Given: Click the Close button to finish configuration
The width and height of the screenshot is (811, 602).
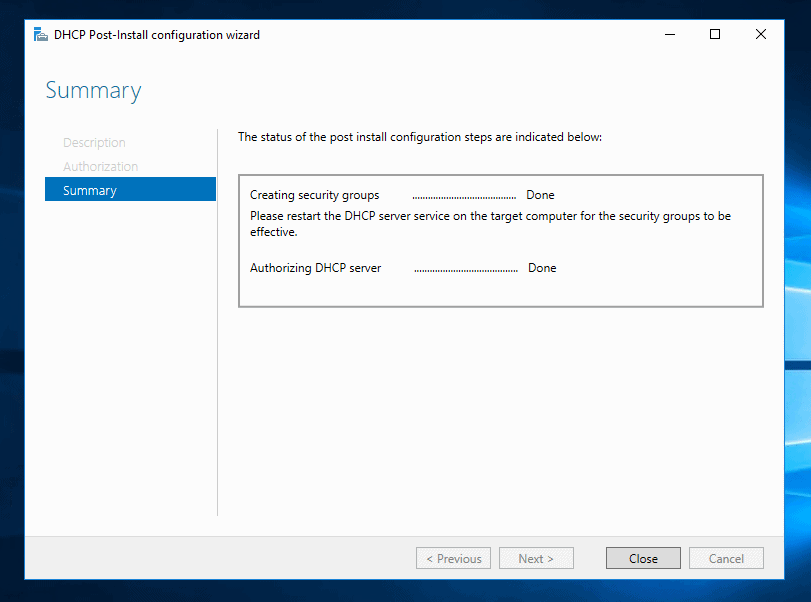Looking at the screenshot, I should (642, 558).
